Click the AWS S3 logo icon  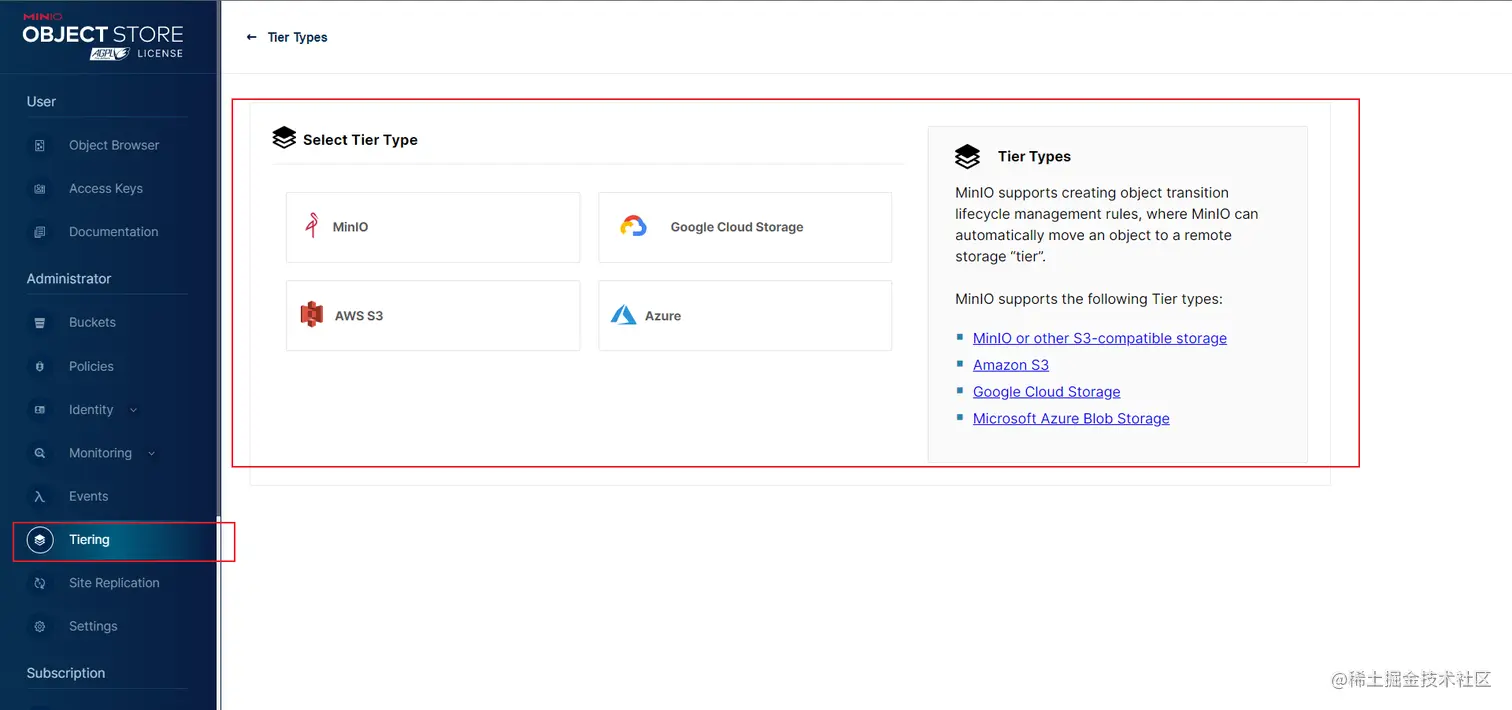pos(312,315)
